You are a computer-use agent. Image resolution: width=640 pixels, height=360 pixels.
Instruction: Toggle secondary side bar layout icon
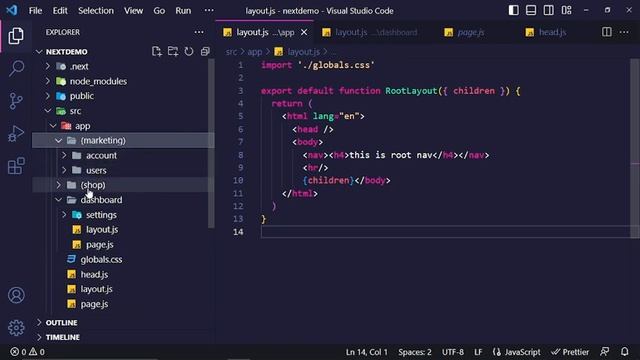[549, 10]
